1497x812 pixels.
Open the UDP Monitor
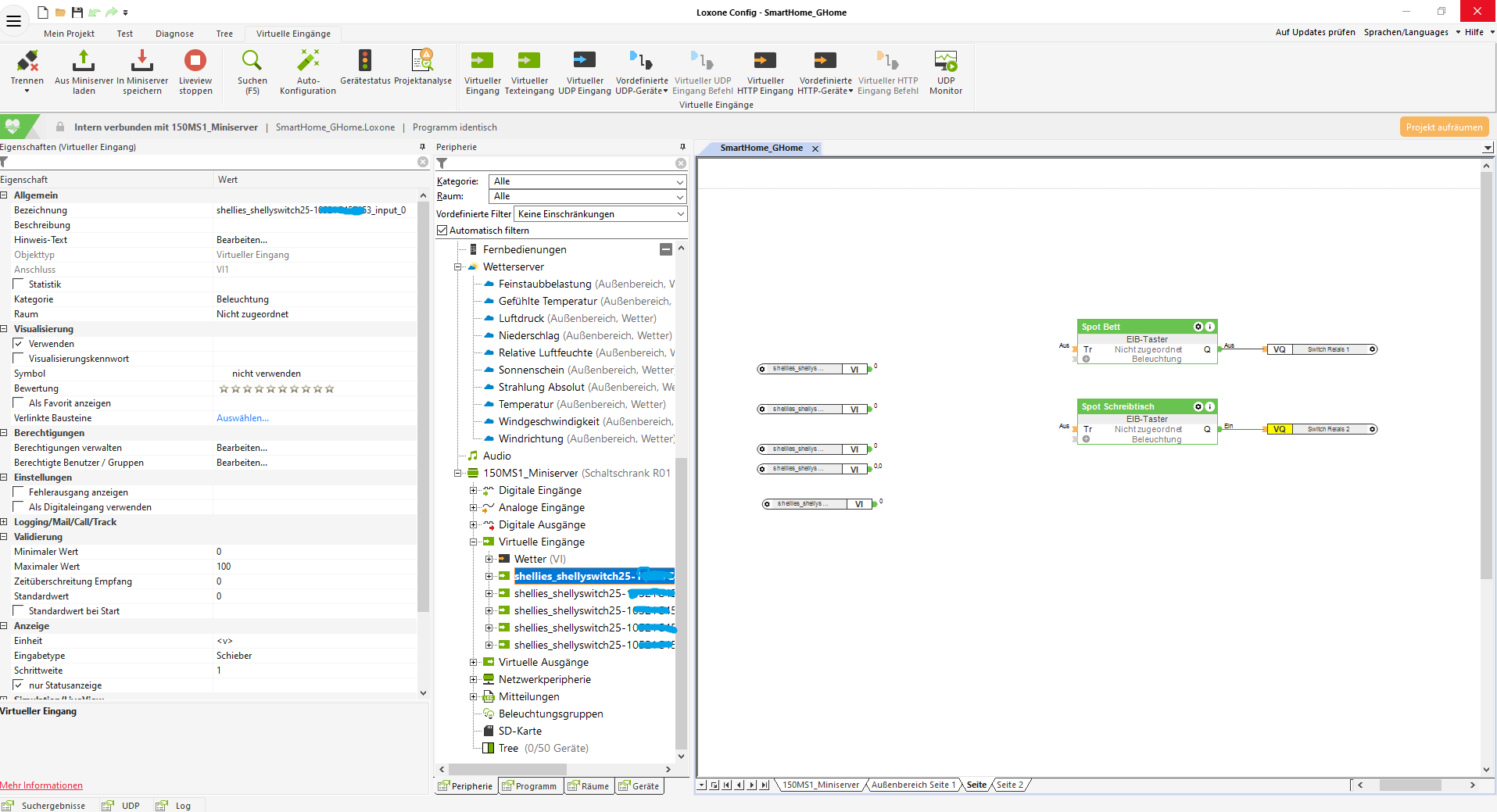pos(945,62)
